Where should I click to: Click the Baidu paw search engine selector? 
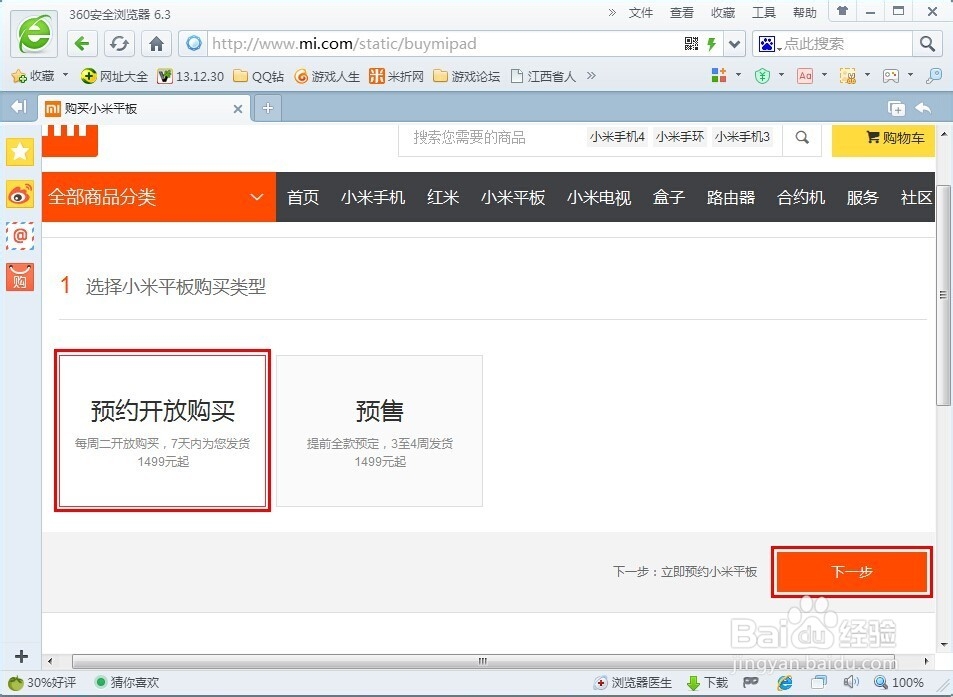(x=769, y=44)
